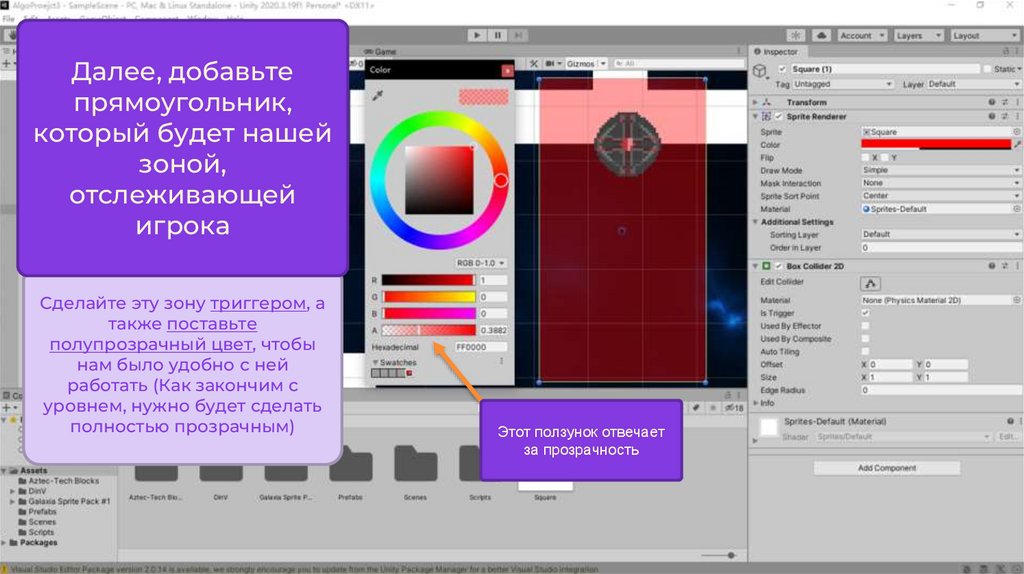Toggle the Square (1) active checkbox
This screenshot has height=574, width=1024.
click(x=782, y=69)
